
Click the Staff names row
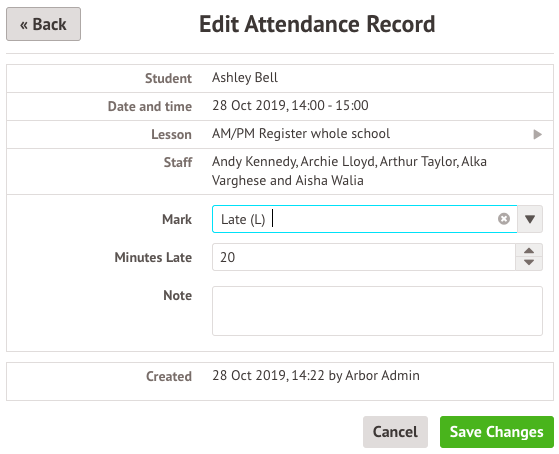pyautogui.click(x=280, y=172)
